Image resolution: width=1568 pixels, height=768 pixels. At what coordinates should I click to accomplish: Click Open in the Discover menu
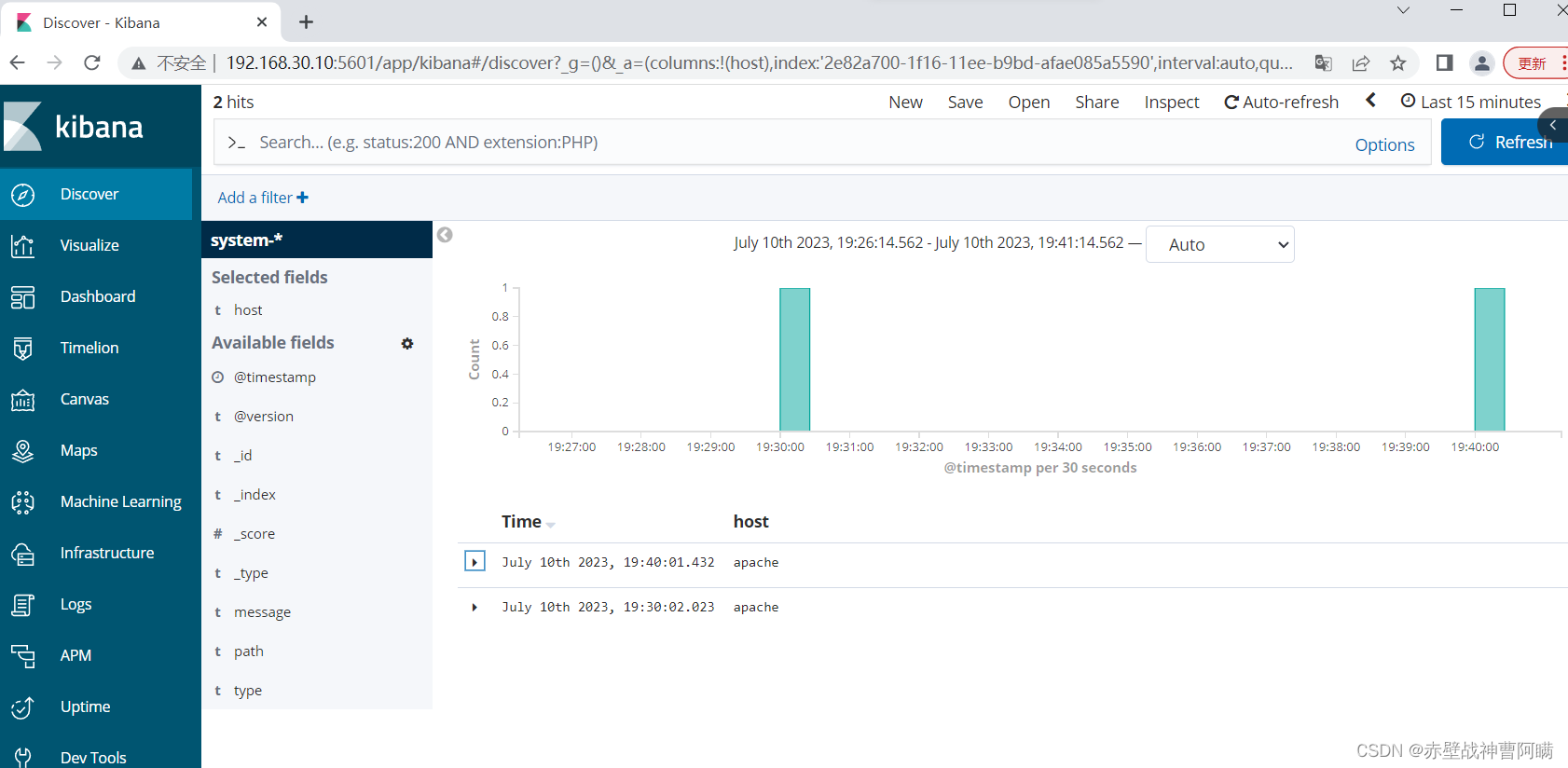tap(1028, 103)
